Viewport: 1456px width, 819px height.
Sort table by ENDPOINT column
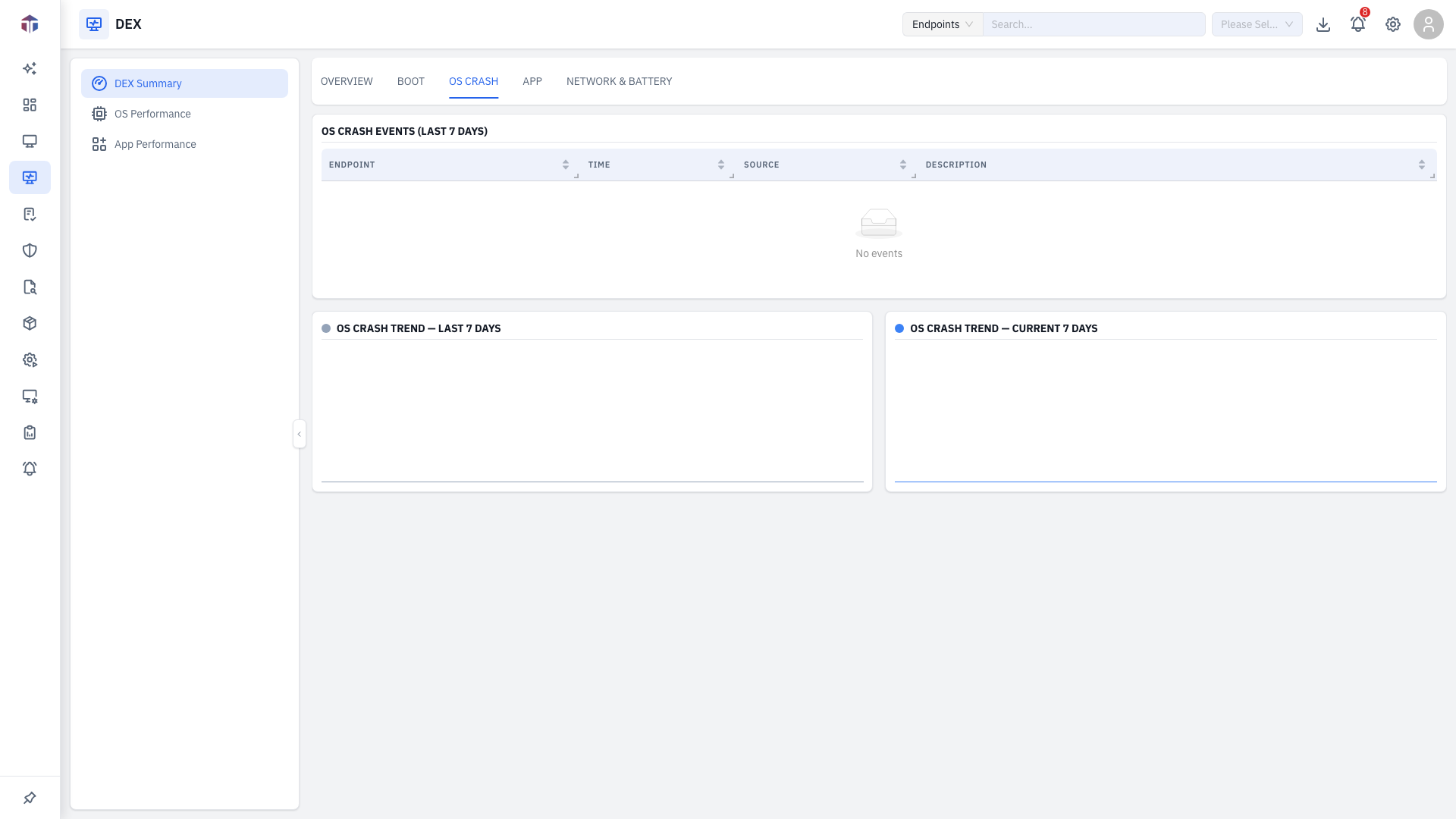[x=566, y=165]
